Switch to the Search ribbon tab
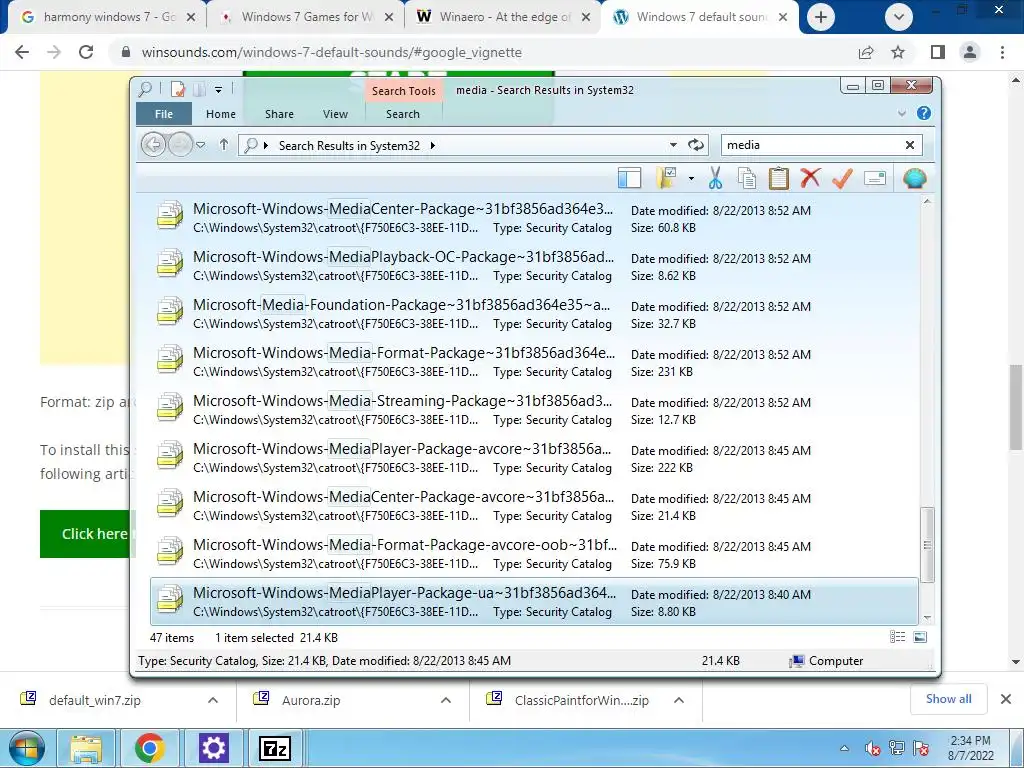 coord(403,114)
